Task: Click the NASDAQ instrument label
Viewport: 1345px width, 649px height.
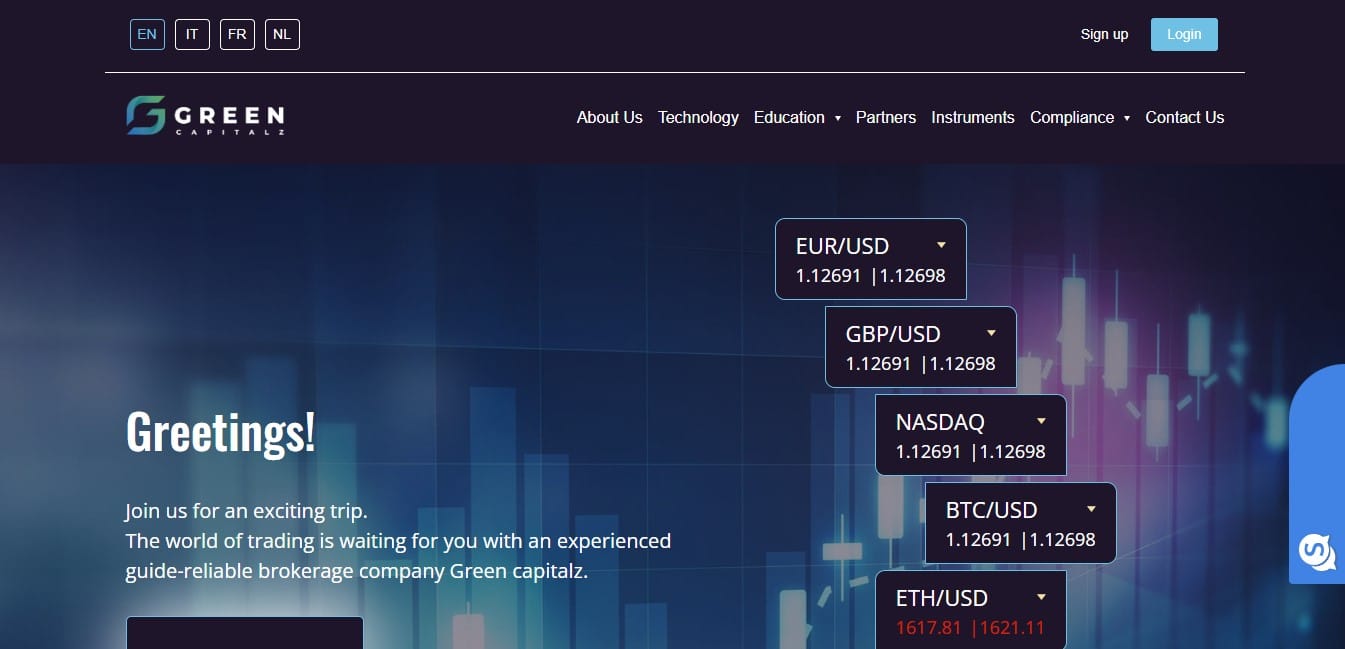Action: 940,422
